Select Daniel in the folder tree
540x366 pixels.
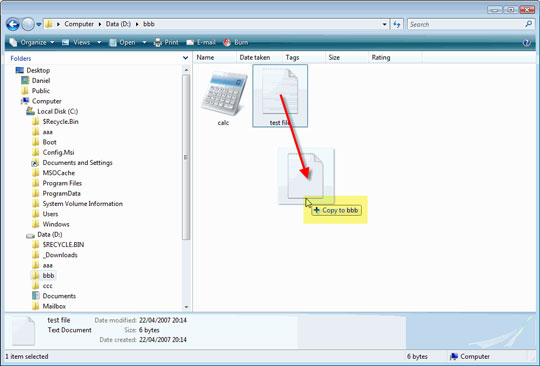tap(36, 81)
